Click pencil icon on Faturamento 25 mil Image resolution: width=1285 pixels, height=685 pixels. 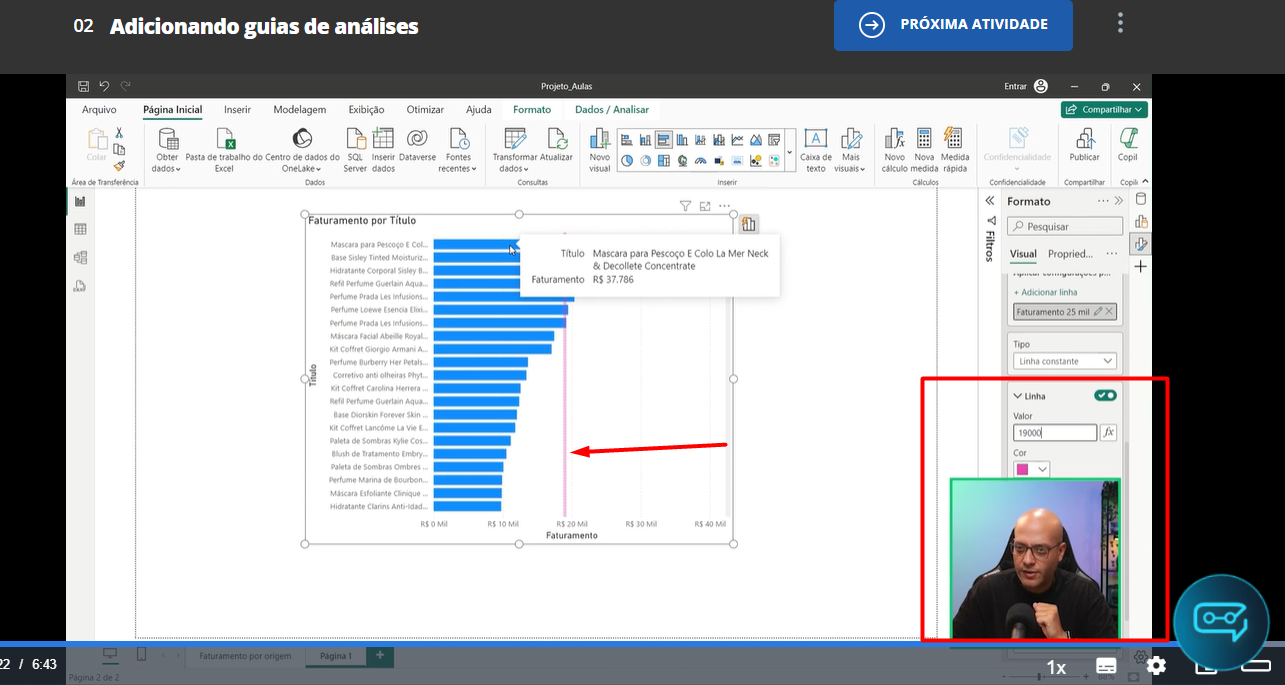[1098, 312]
